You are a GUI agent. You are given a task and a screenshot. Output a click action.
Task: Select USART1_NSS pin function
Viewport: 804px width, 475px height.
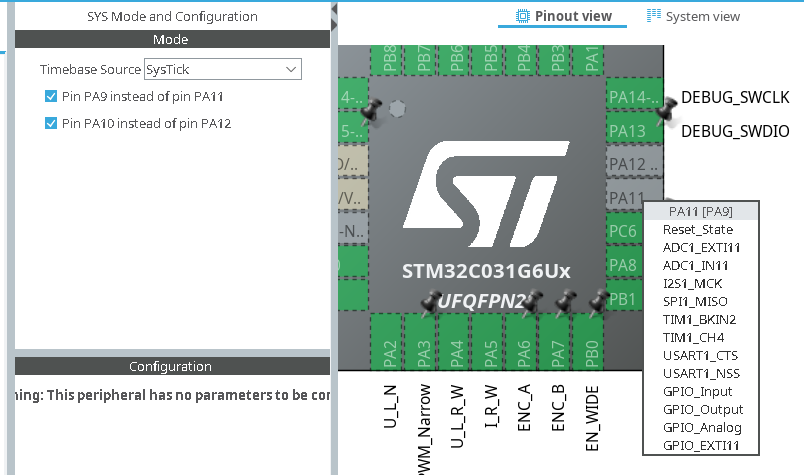[700, 373]
